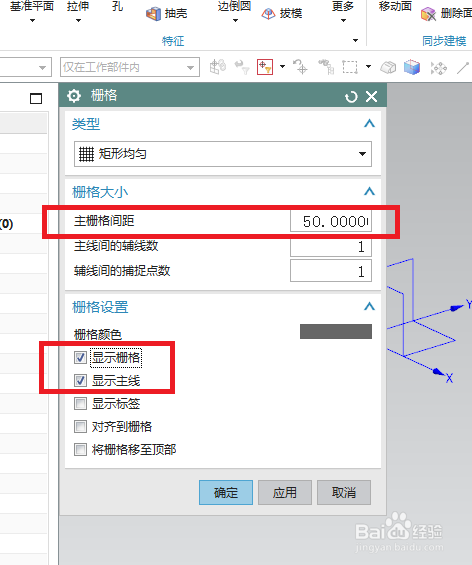Click the 辅线间的捕捉点数 input field

pyautogui.click(x=331, y=271)
